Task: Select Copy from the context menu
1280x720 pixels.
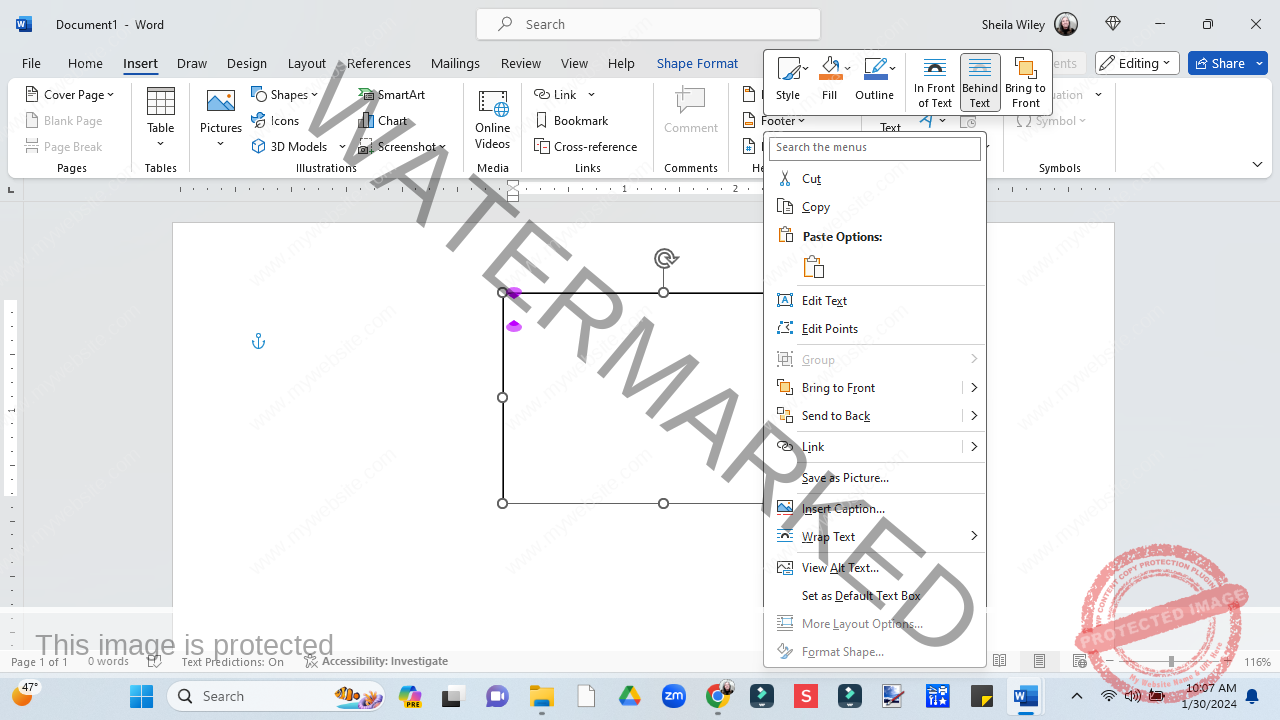Action: pyautogui.click(x=874, y=207)
